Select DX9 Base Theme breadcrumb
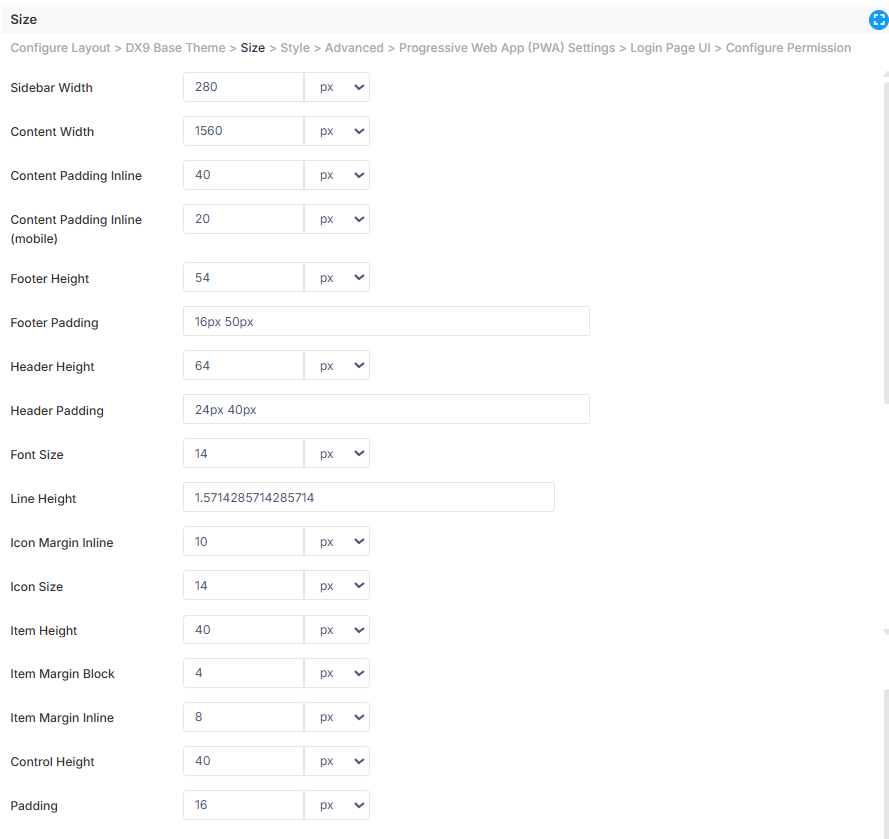The image size is (889, 839). (175, 48)
